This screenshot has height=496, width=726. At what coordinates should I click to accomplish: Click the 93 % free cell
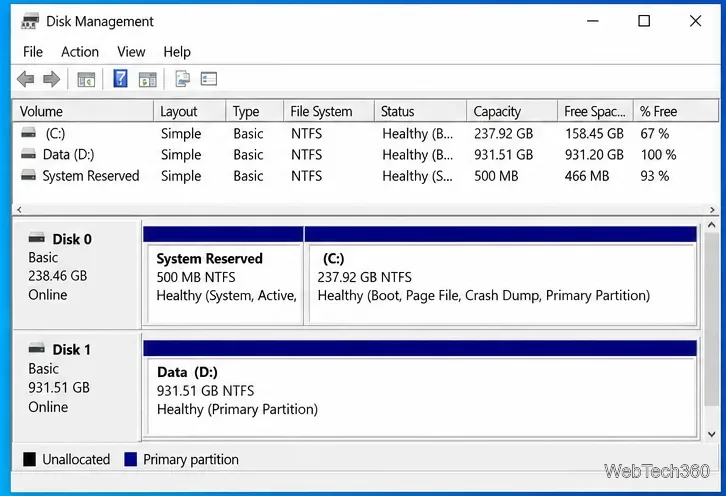tap(655, 176)
